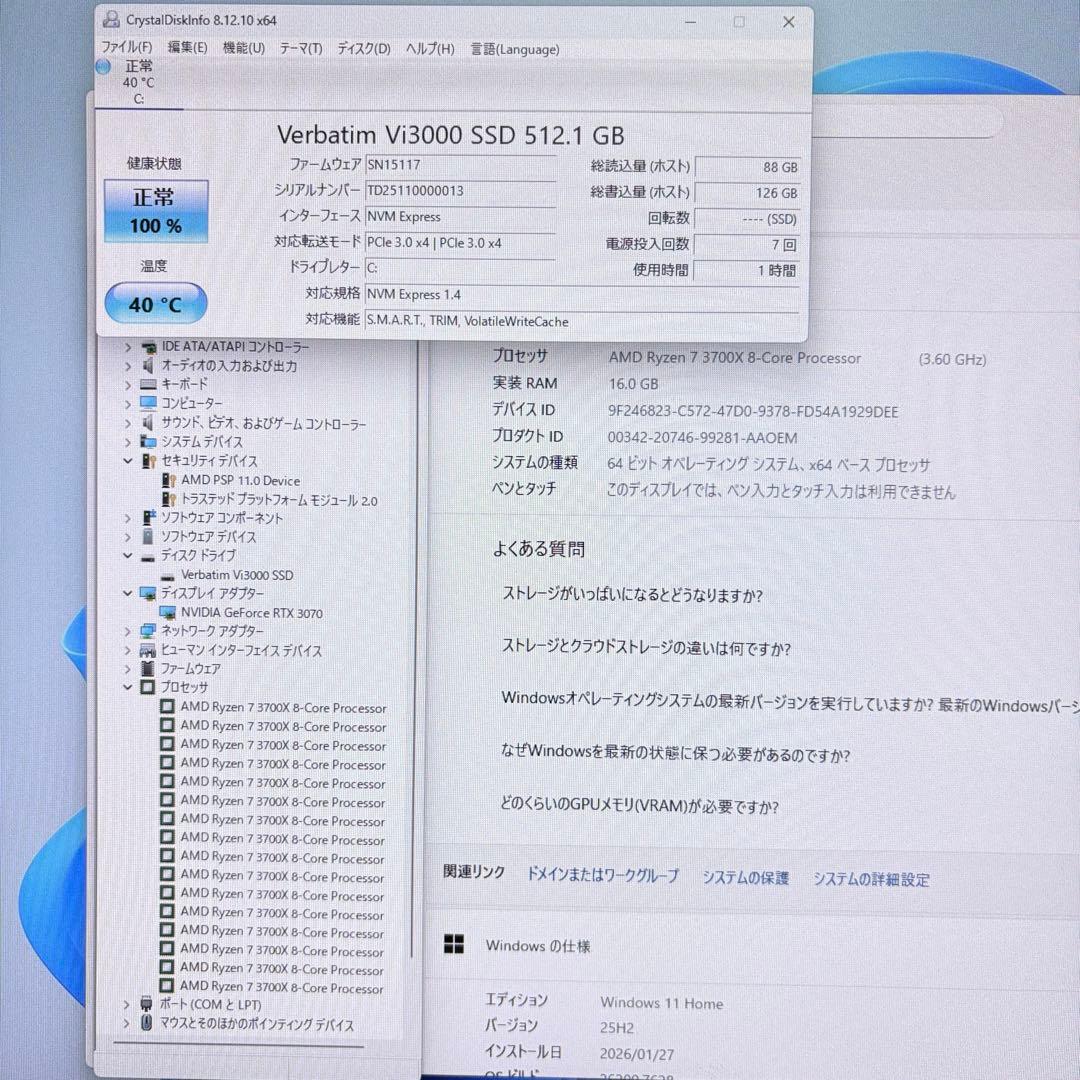Open the テーマ menu
Viewport: 1080px width, 1080px height.
[299, 48]
